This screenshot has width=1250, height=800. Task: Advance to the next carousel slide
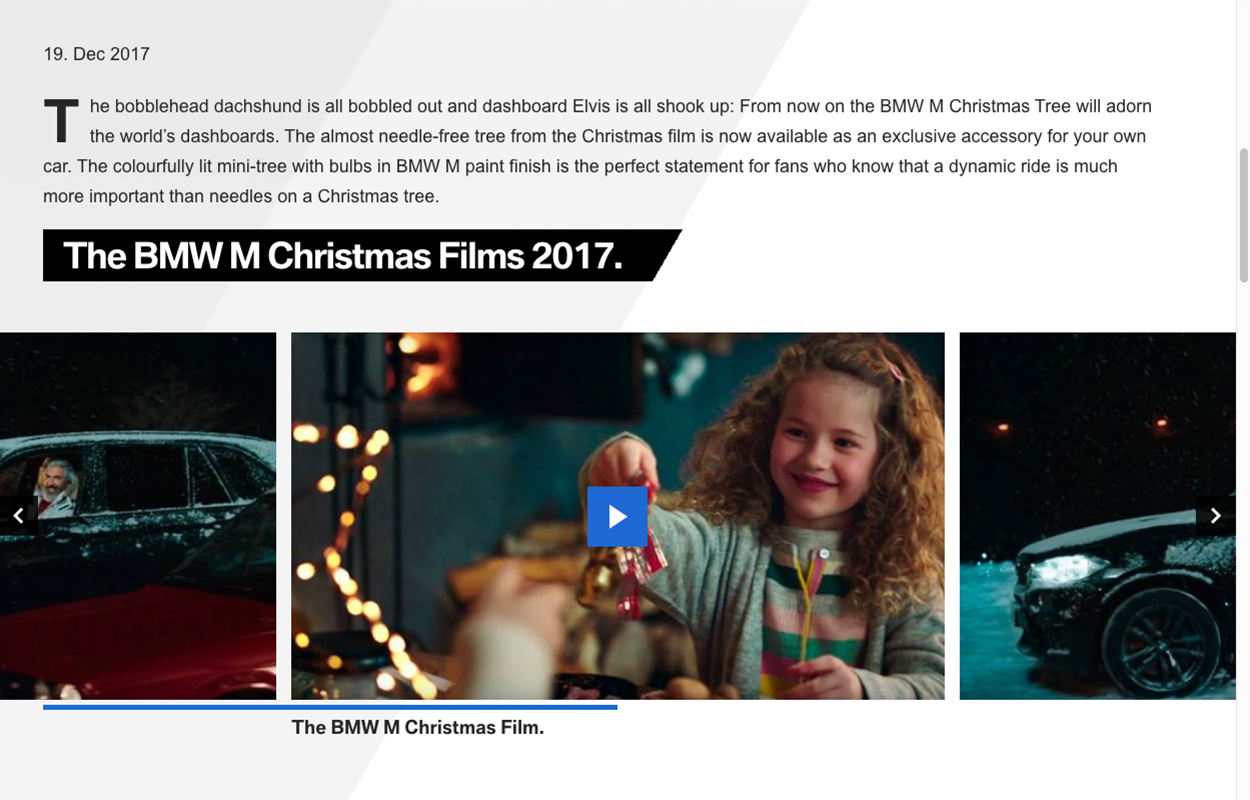coord(1216,516)
